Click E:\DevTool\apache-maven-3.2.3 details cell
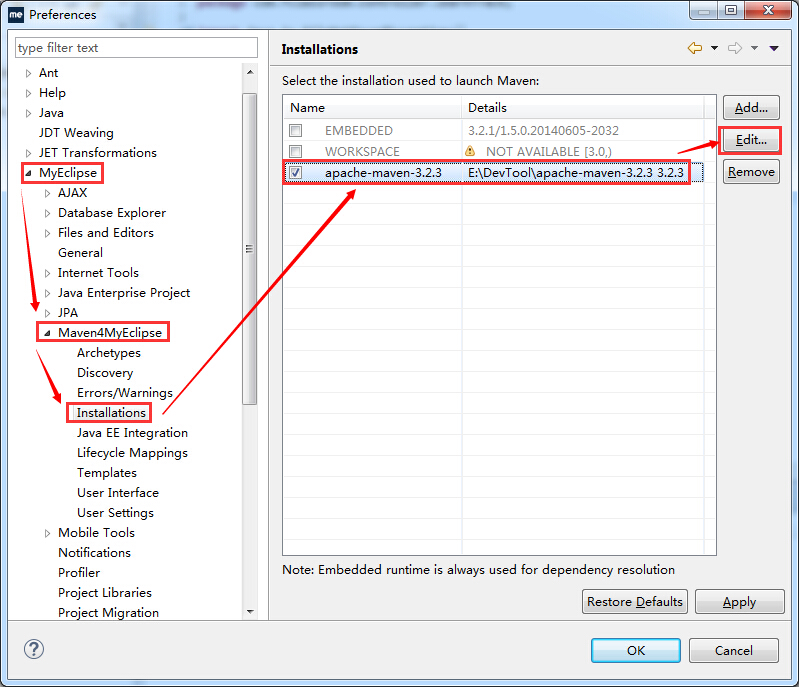The image size is (799, 687). click(576, 173)
